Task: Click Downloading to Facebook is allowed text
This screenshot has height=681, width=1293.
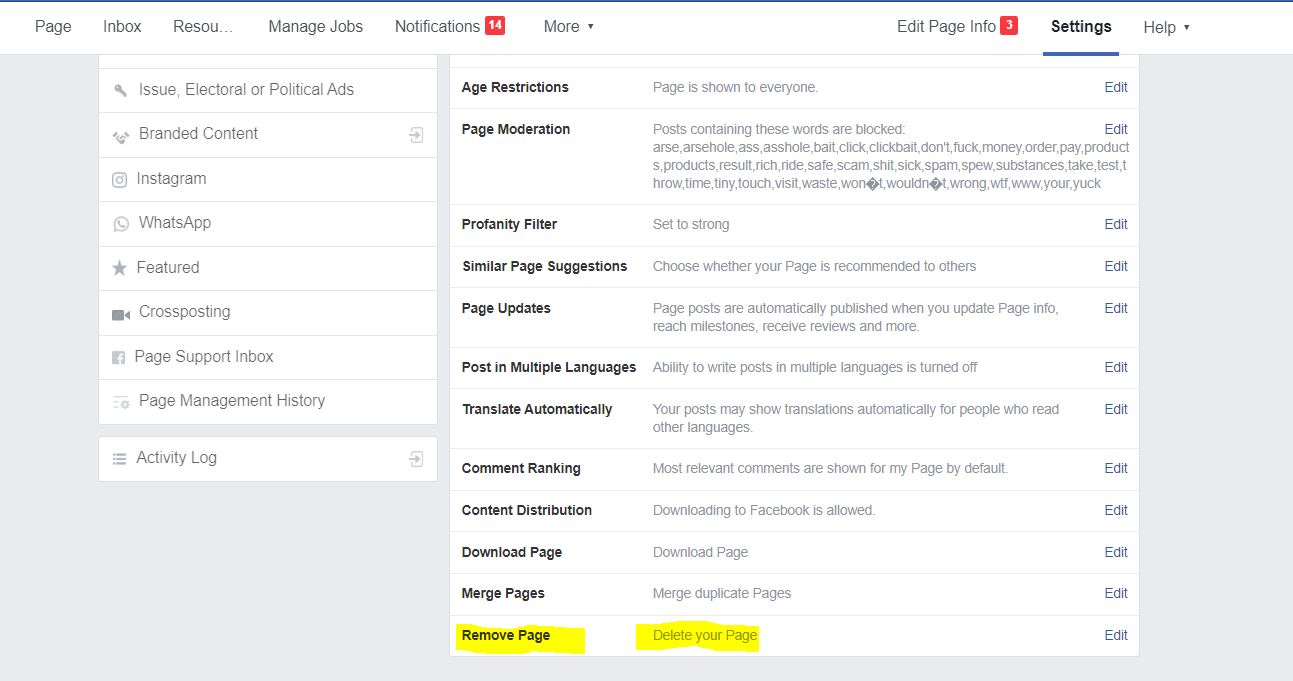Action: coord(764,510)
